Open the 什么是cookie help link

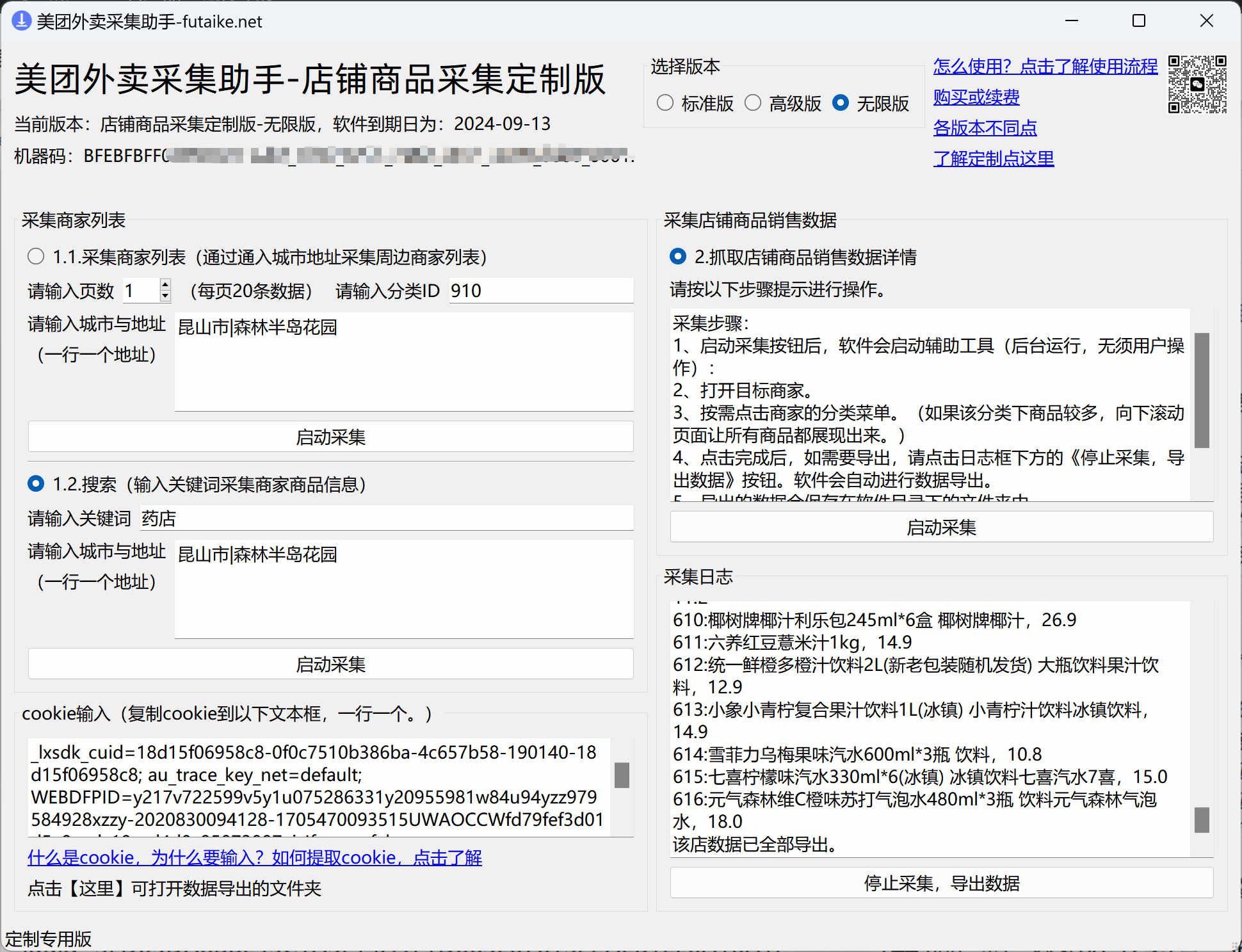coord(255,857)
